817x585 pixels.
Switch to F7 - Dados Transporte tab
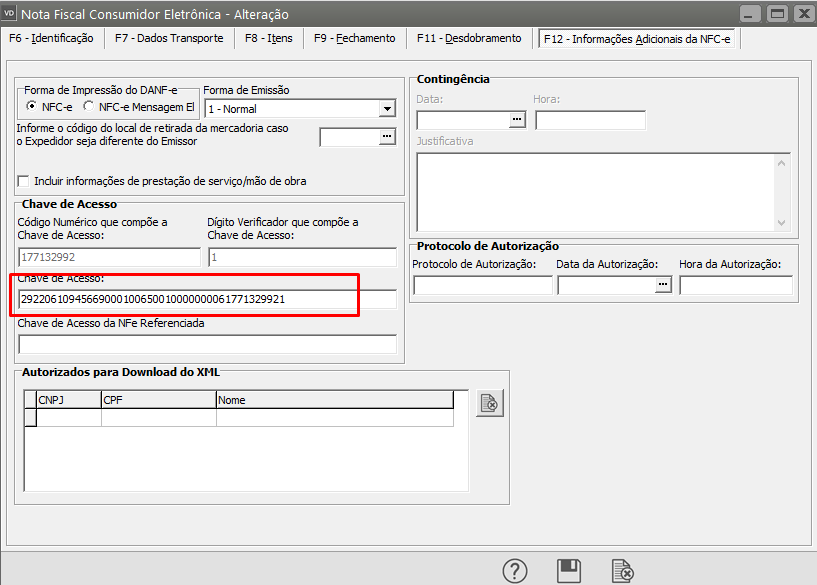tap(169, 39)
